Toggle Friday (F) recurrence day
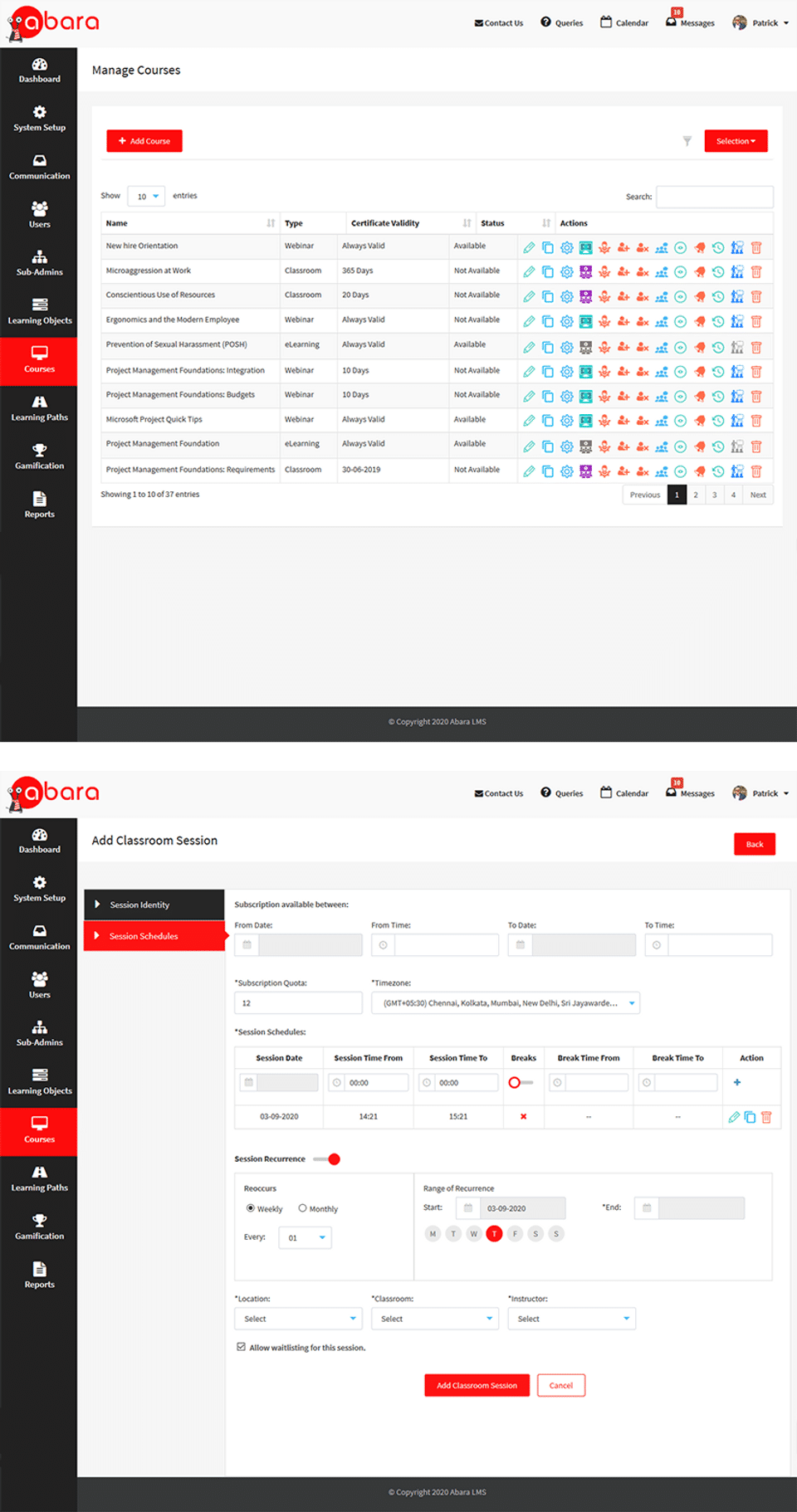The width and height of the screenshot is (797, 1512). (x=515, y=1234)
